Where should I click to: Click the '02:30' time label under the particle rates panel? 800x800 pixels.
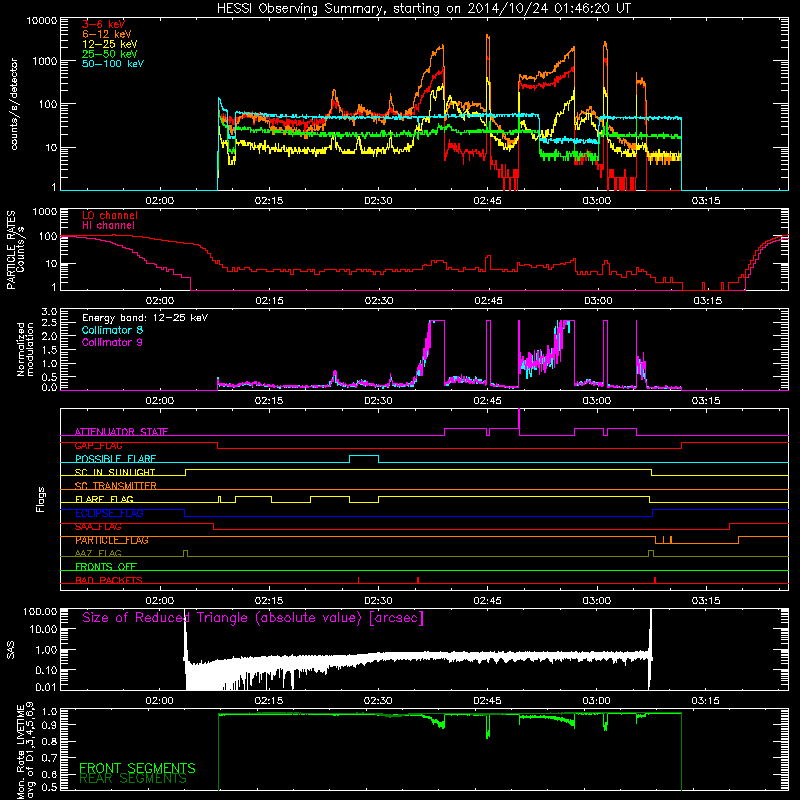click(379, 301)
